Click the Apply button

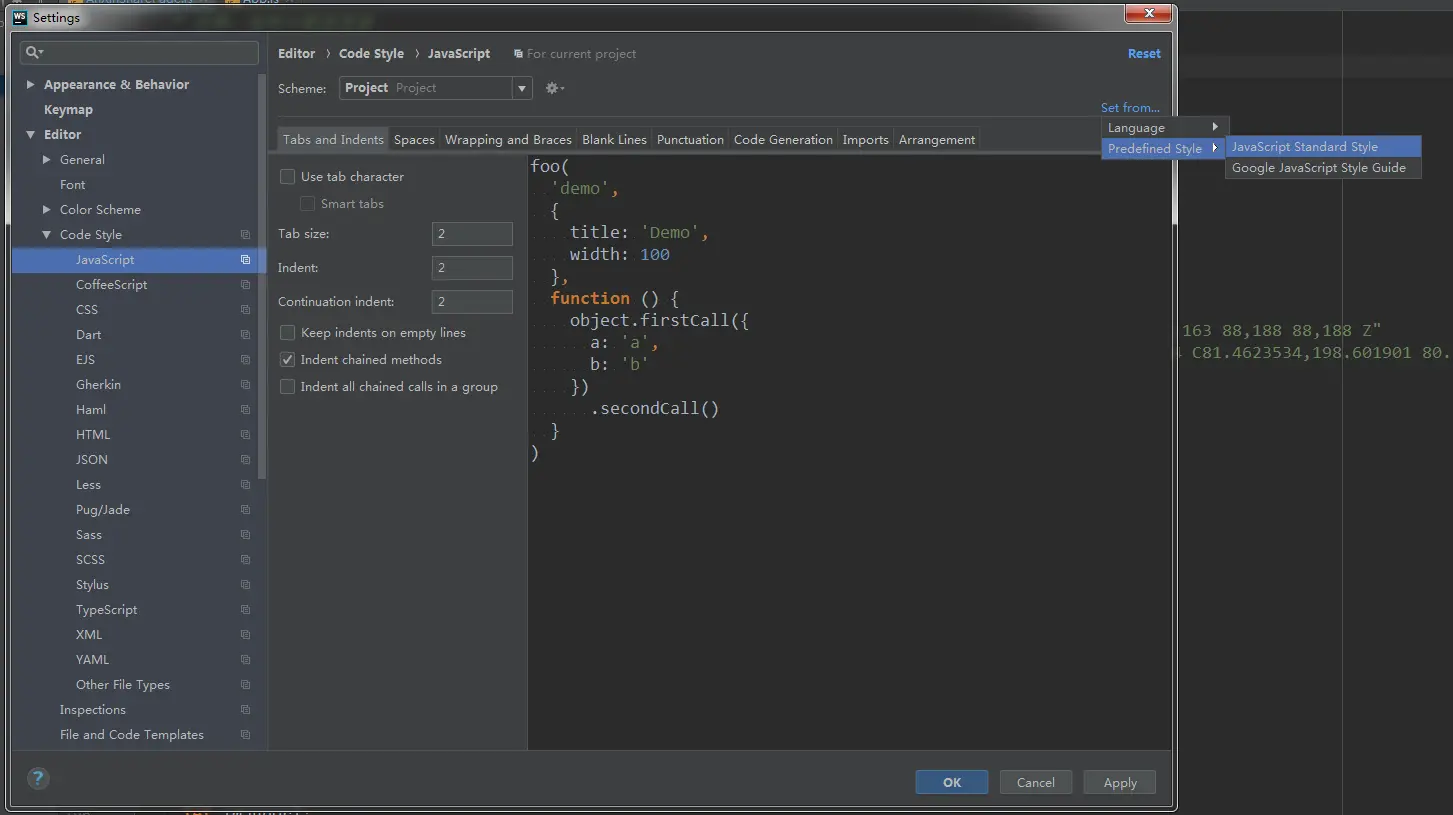click(x=1120, y=783)
